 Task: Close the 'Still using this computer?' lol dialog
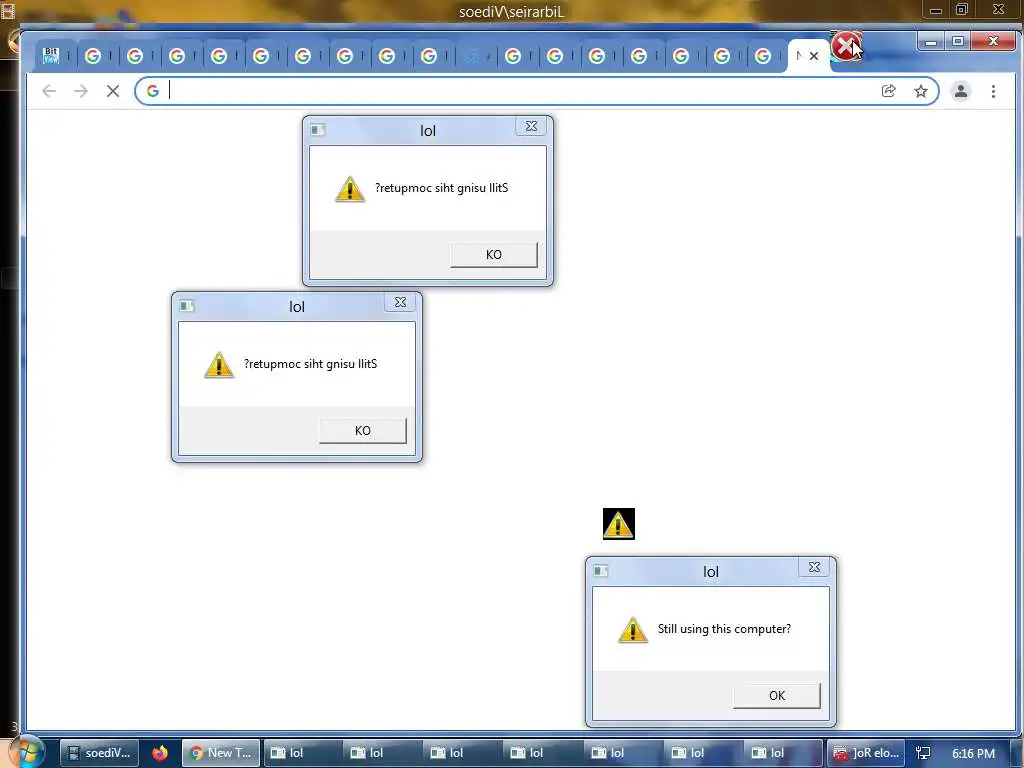click(814, 567)
